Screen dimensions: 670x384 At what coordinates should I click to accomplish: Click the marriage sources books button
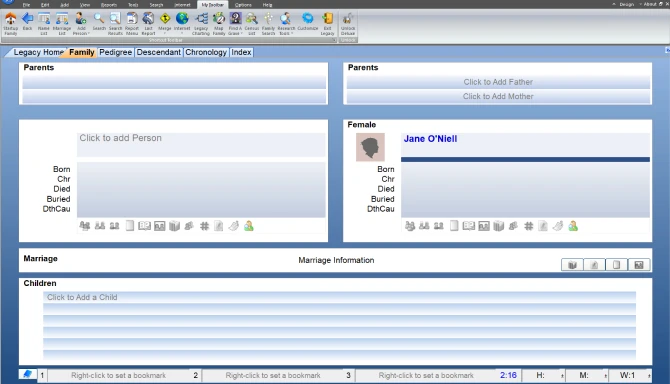pos(573,265)
